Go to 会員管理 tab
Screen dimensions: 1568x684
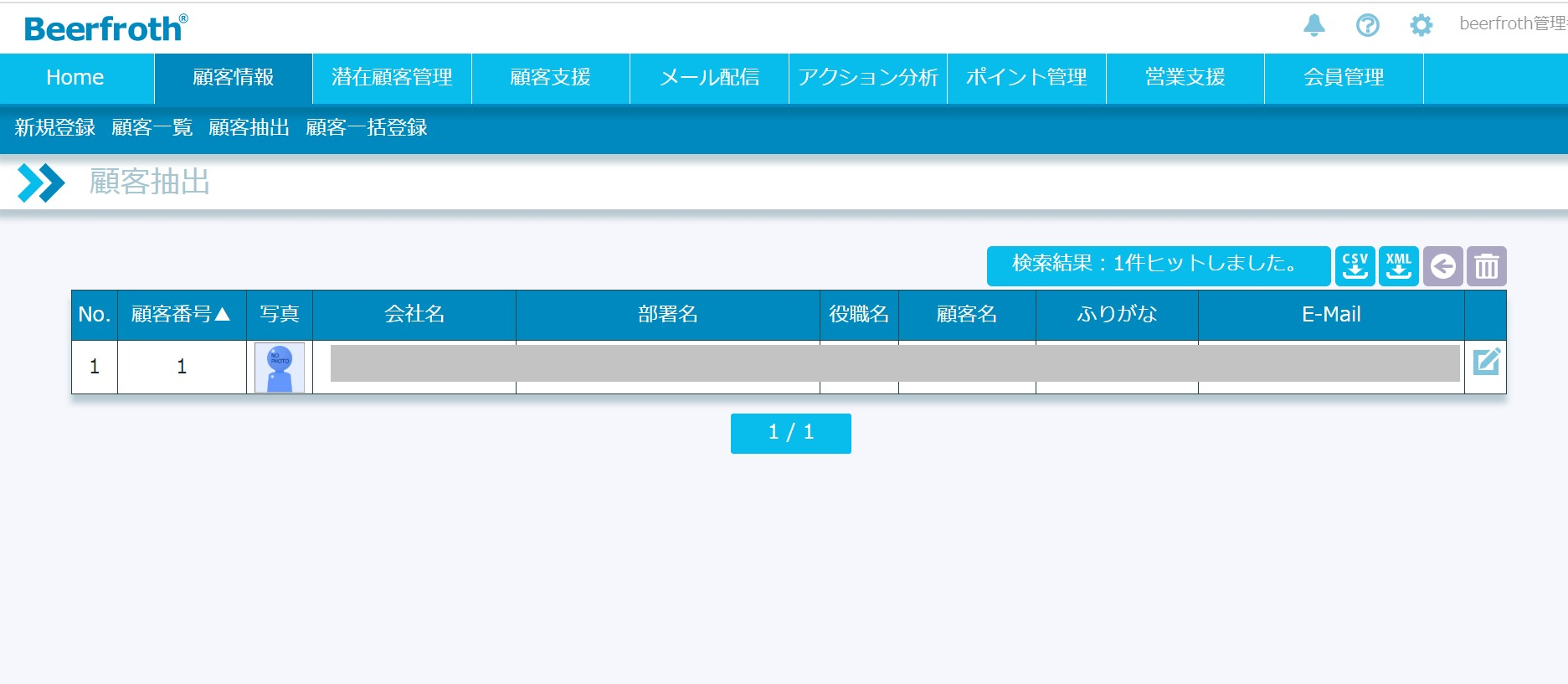pyautogui.click(x=1343, y=78)
